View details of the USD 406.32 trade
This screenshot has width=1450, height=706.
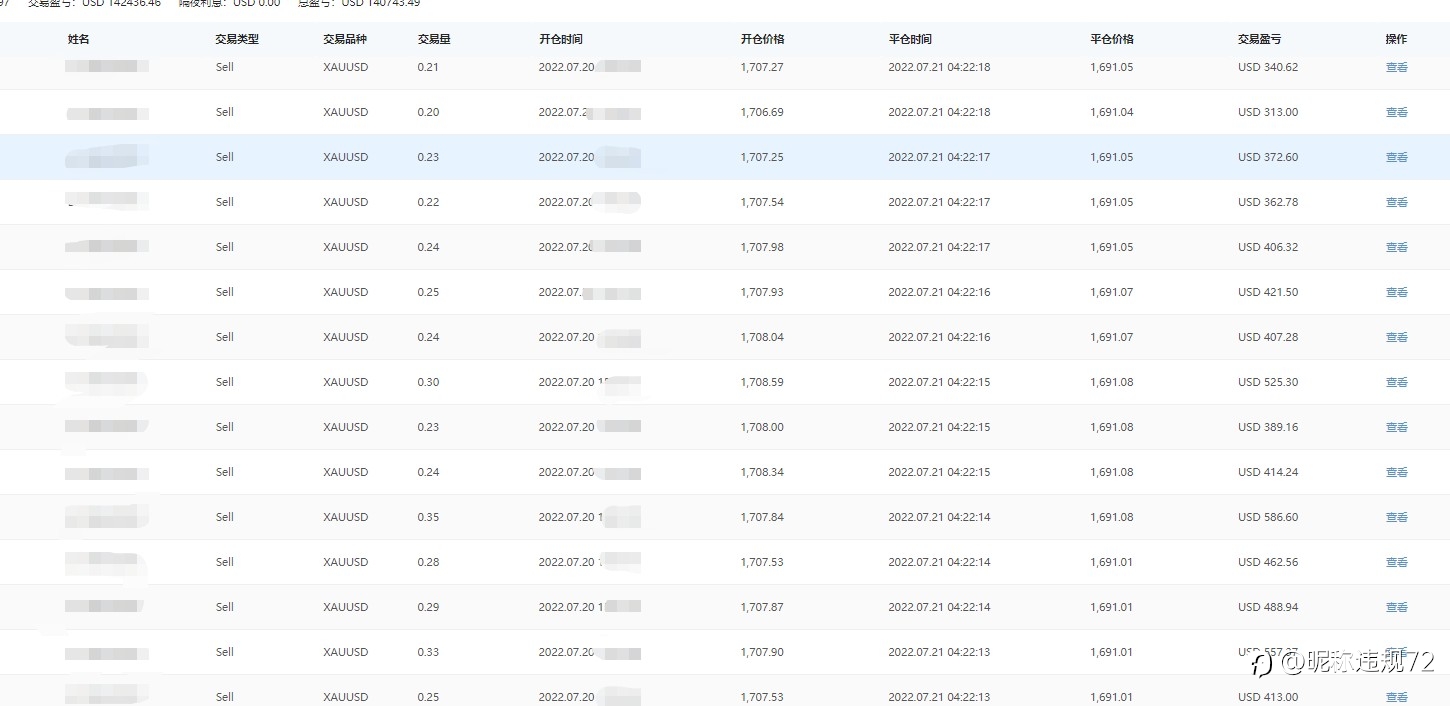click(1396, 247)
